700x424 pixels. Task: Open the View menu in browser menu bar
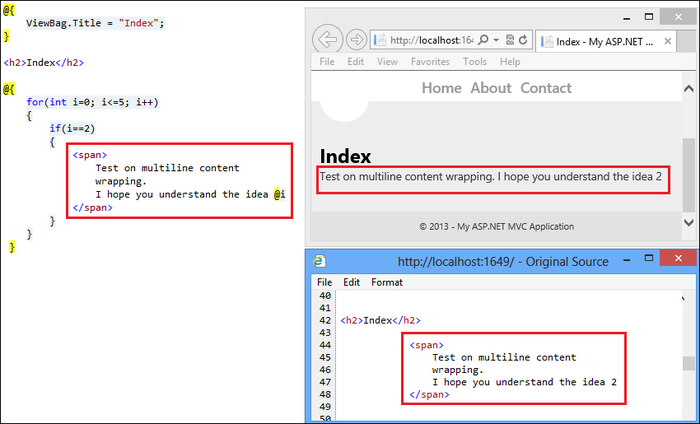point(387,62)
